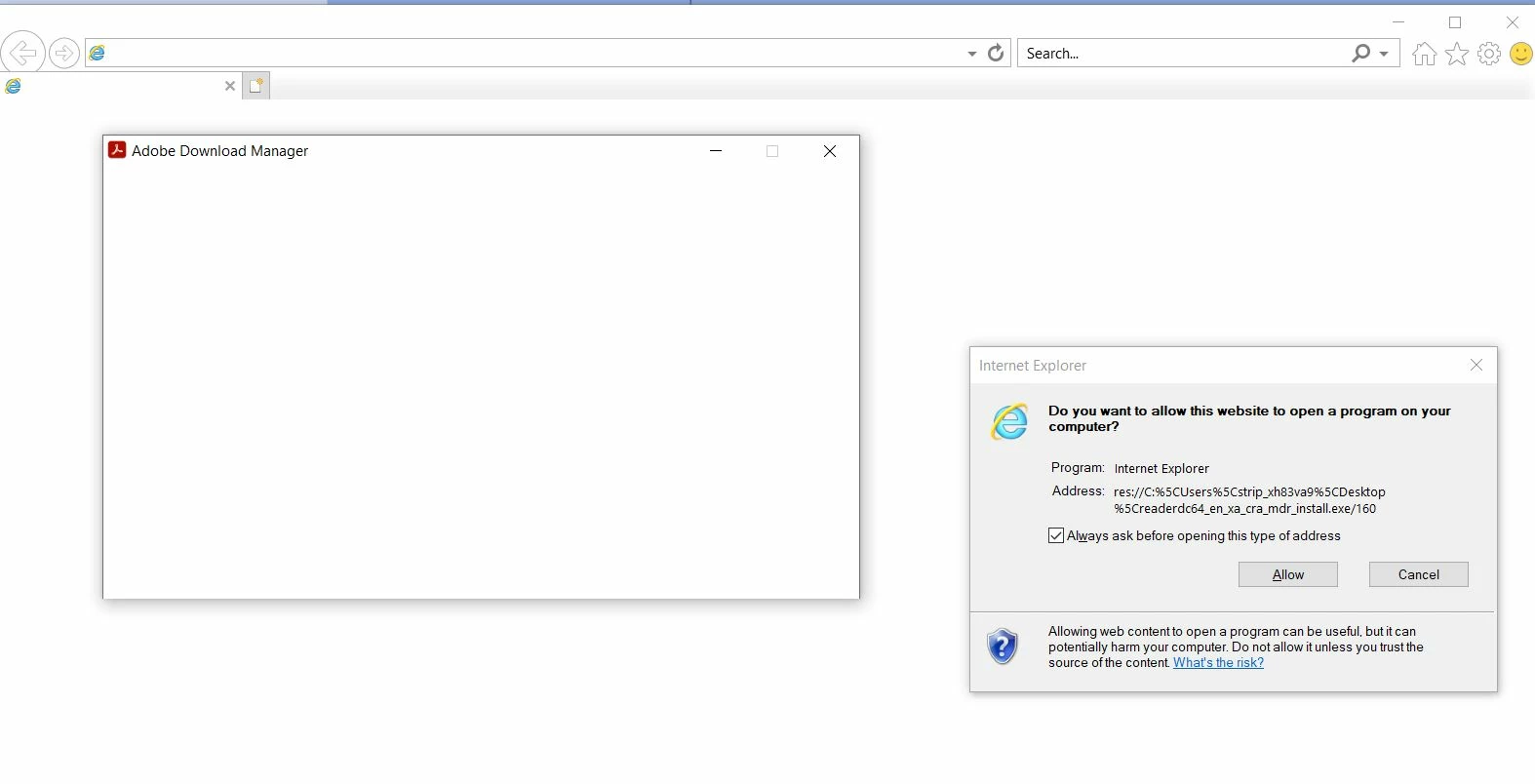Click the dialog question heading text

(1249, 418)
